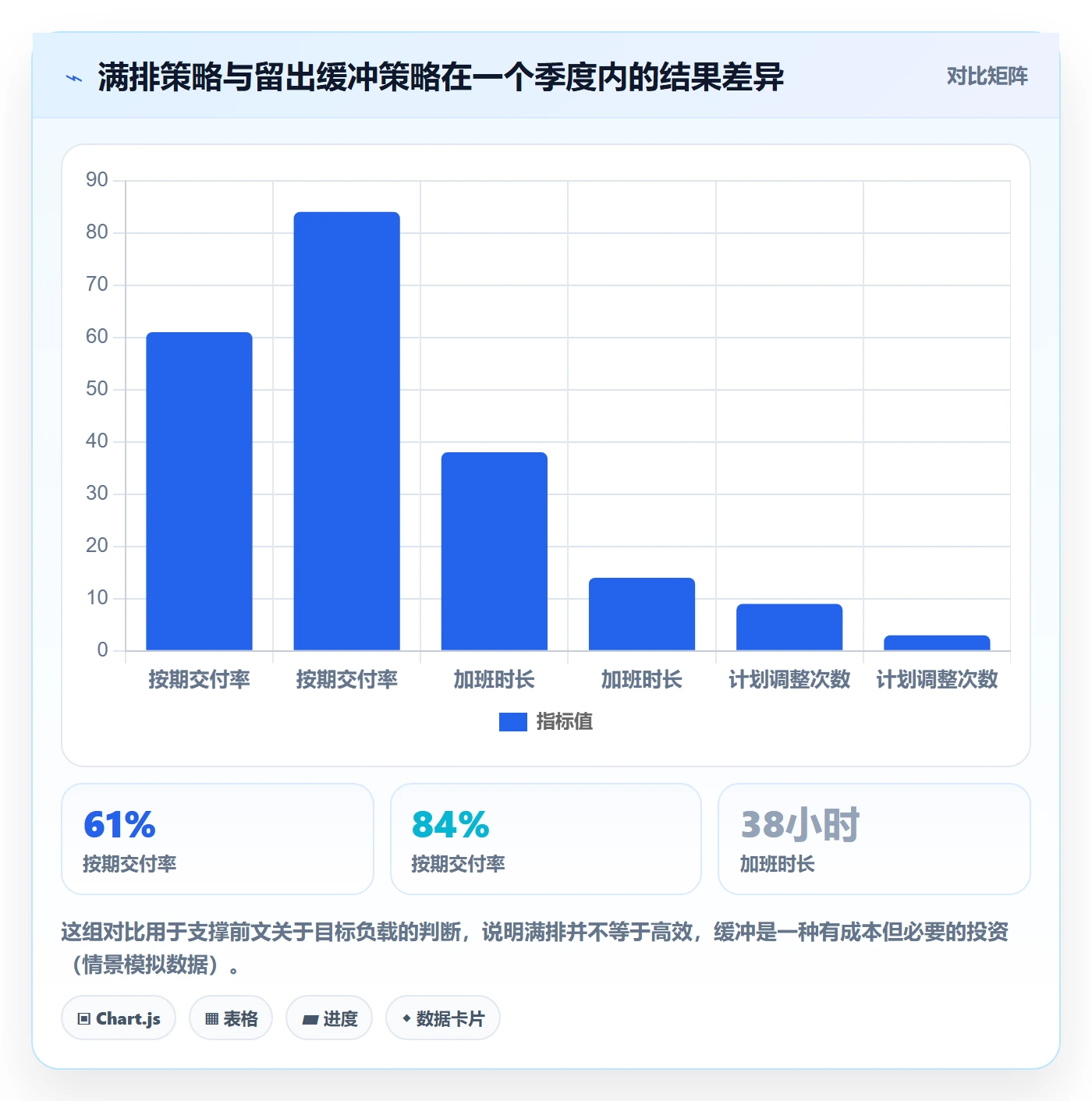Click the shortest 计划调整次数 bar
This screenshot has width=1092, height=1101.
coord(937,643)
